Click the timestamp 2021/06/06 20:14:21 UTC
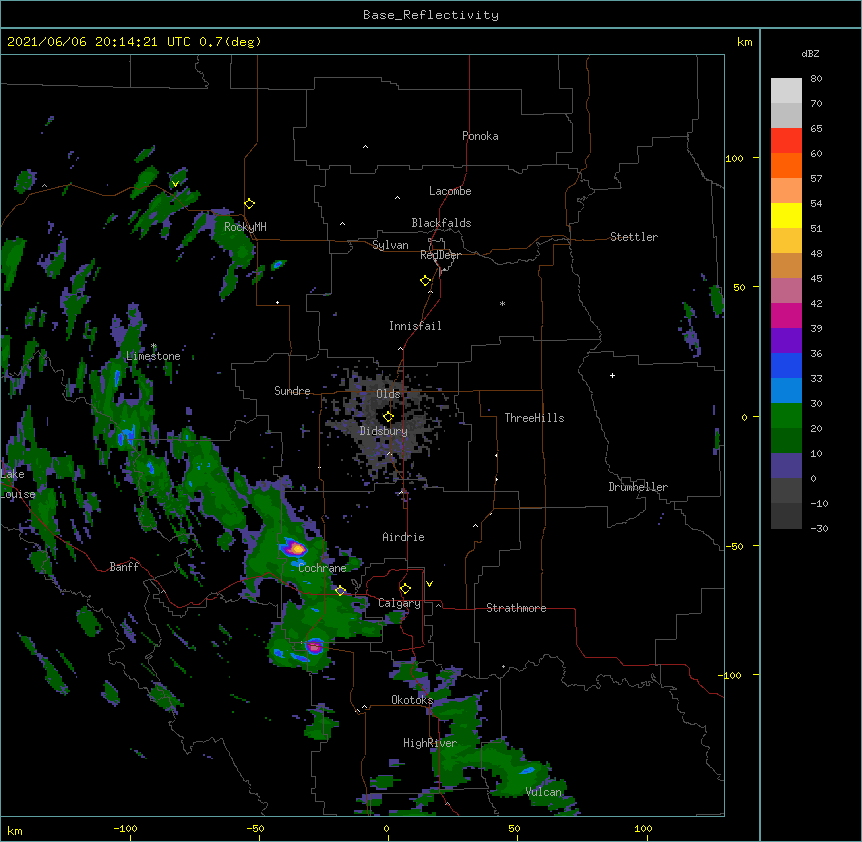Image resolution: width=862 pixels, height=842 pixels. 99,42
